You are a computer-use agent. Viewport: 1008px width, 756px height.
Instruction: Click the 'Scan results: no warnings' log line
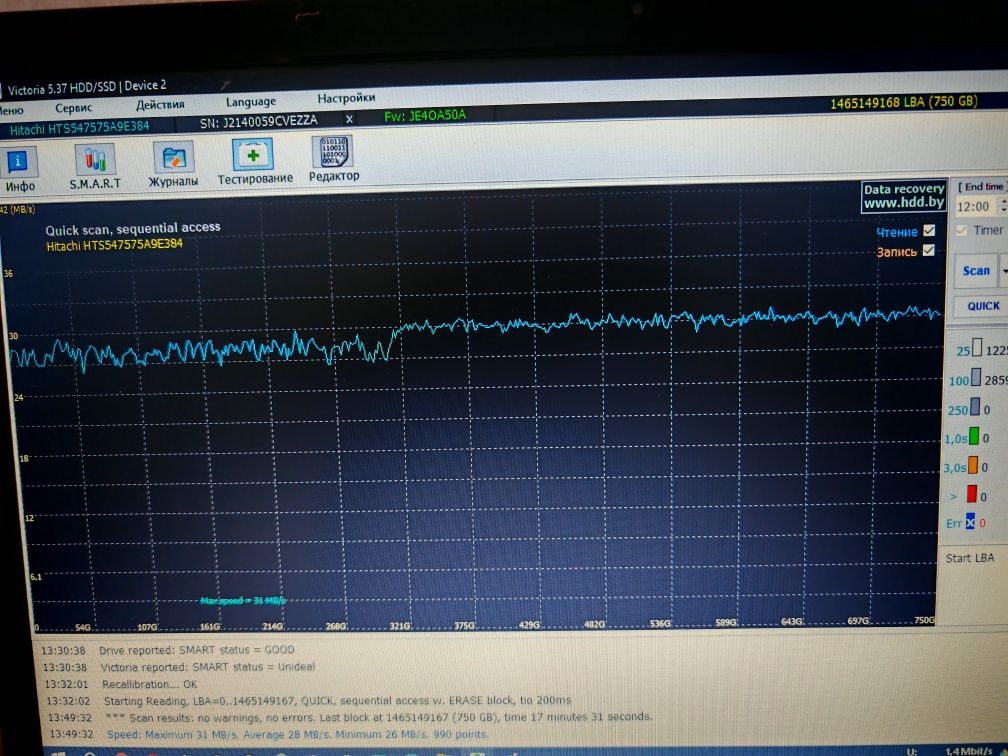379,717
